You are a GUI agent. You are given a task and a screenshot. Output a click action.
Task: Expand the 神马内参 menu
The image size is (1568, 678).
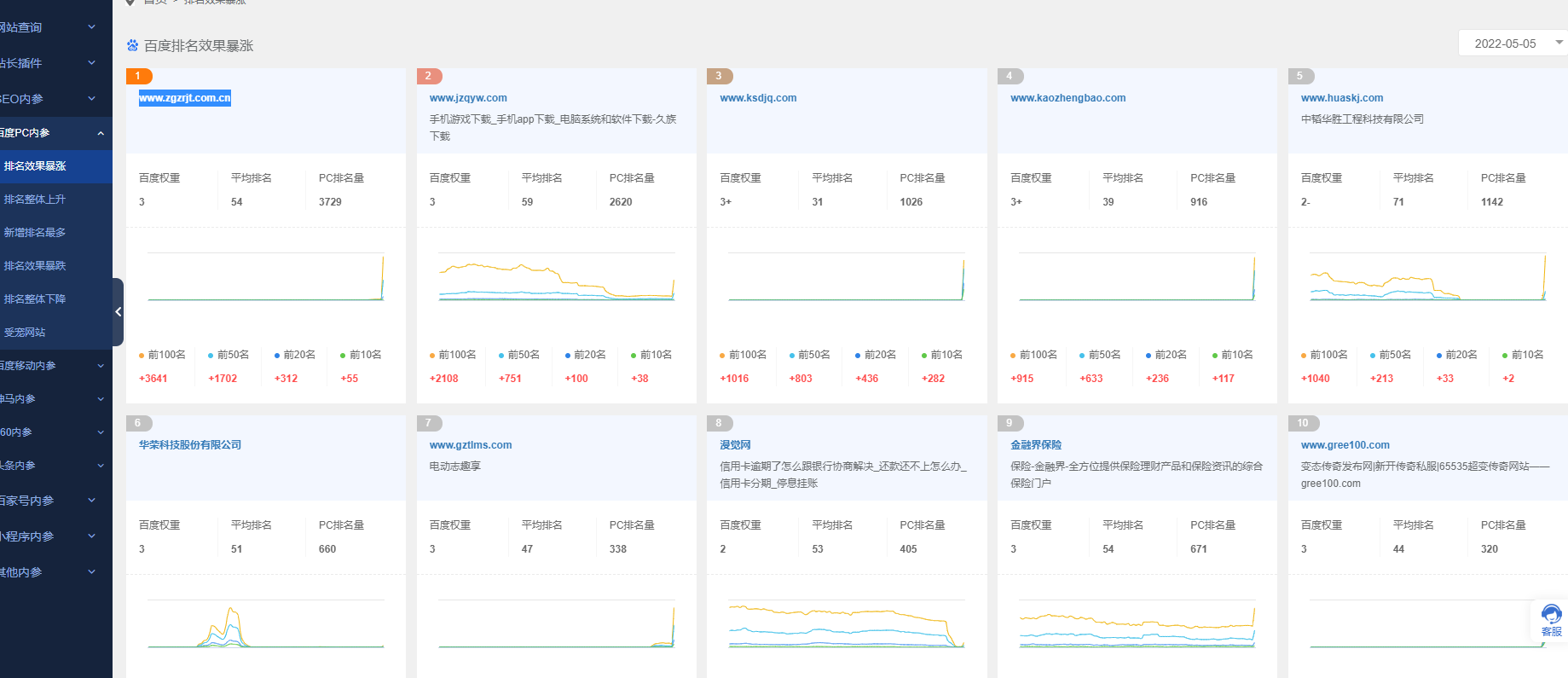click(x=56, y=399)
